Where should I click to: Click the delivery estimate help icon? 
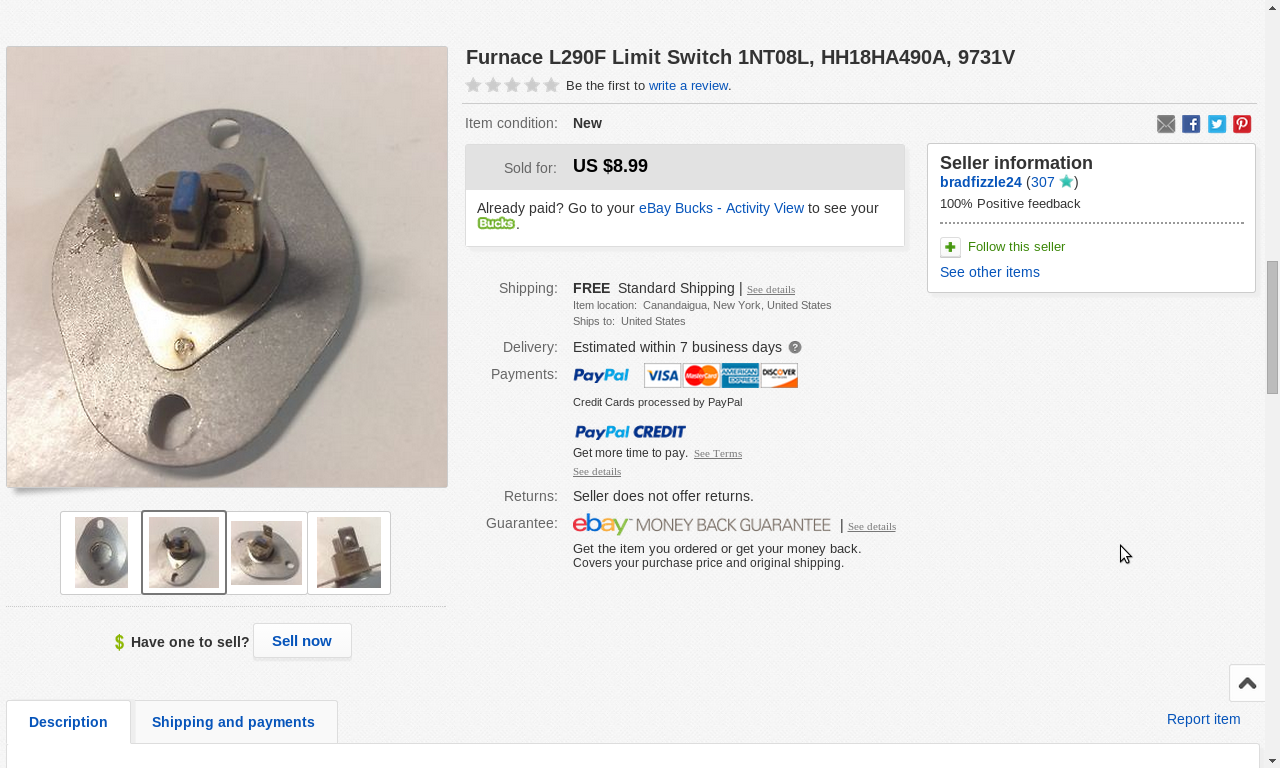(x=795, y=347)
